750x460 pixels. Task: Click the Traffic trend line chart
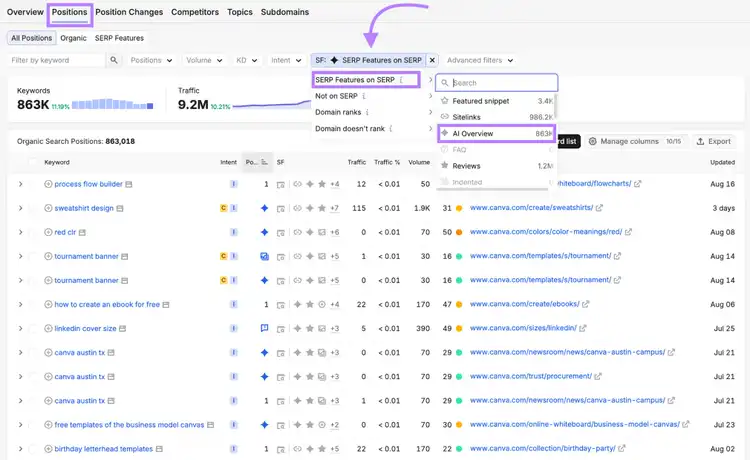272,104
